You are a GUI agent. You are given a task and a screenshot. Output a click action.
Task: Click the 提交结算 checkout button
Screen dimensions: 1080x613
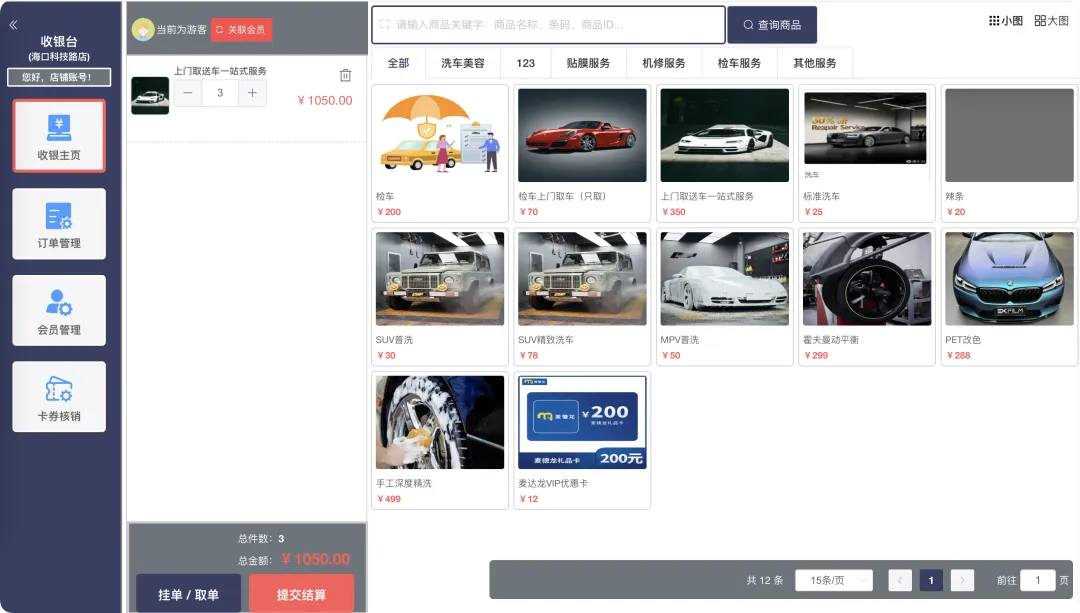(x=301, y=594)
